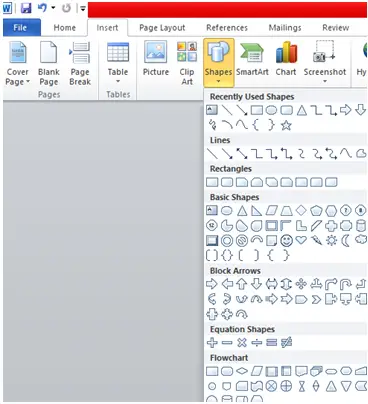This screenshot has height=404, width=368.
Task: Pick Quad Arrow in Block Arrows
Action: pyautogui.click(x=301, y=284)
